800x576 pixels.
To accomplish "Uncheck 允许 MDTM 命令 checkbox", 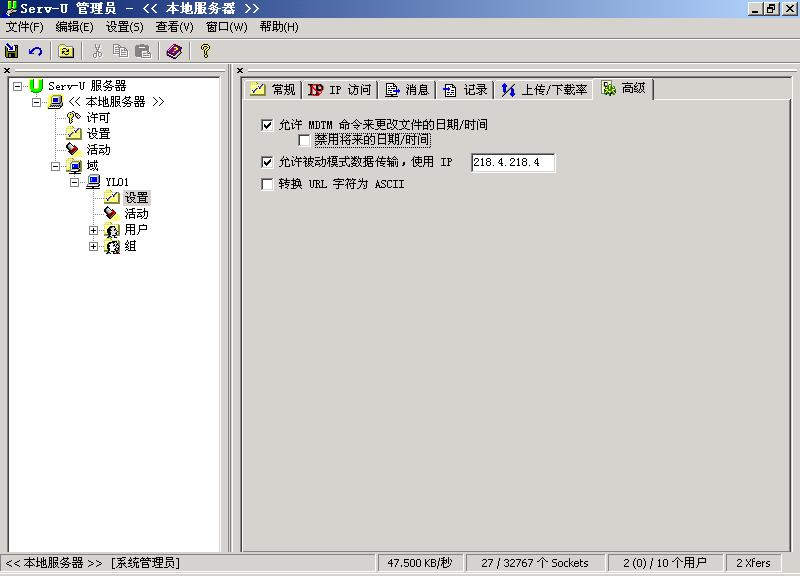I will click(267, 125).
